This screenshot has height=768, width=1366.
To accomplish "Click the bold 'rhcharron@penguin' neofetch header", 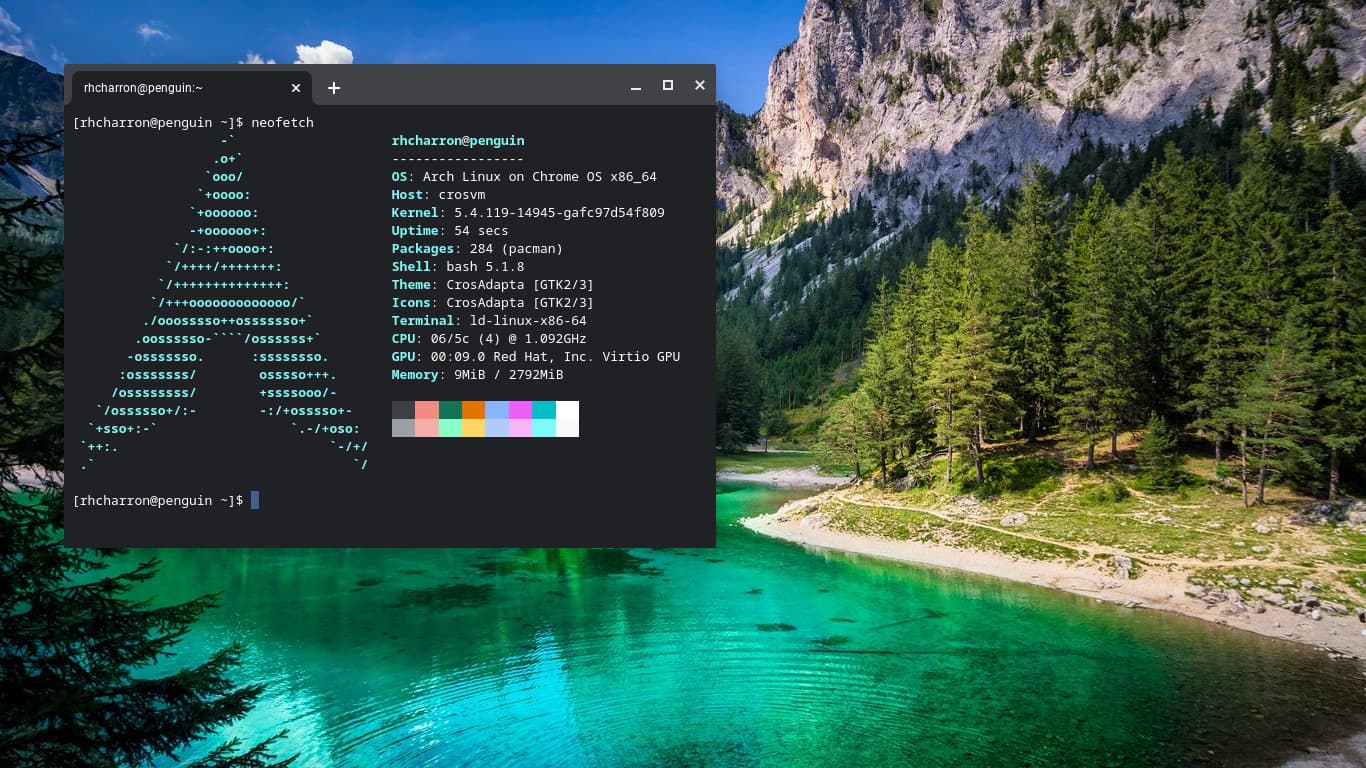I will (458, 141).
